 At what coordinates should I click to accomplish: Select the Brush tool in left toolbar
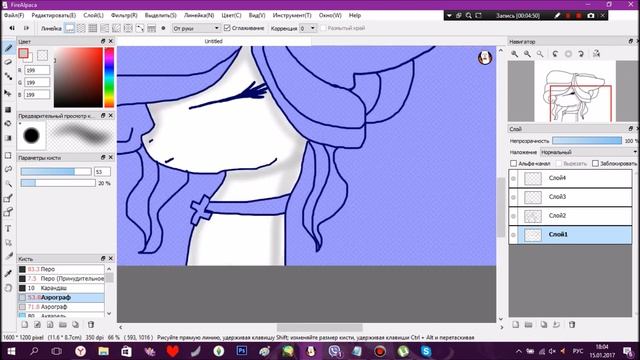click(8, 48)
